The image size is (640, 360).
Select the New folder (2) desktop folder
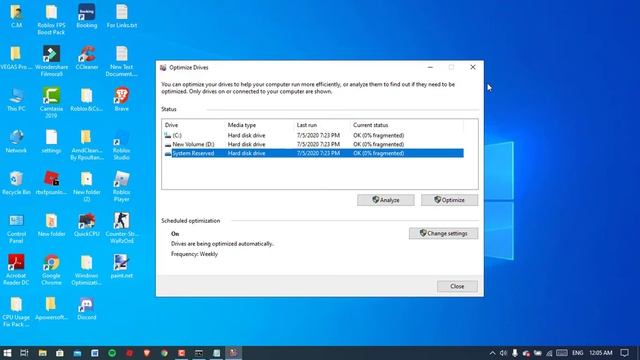tap(87, 187)
